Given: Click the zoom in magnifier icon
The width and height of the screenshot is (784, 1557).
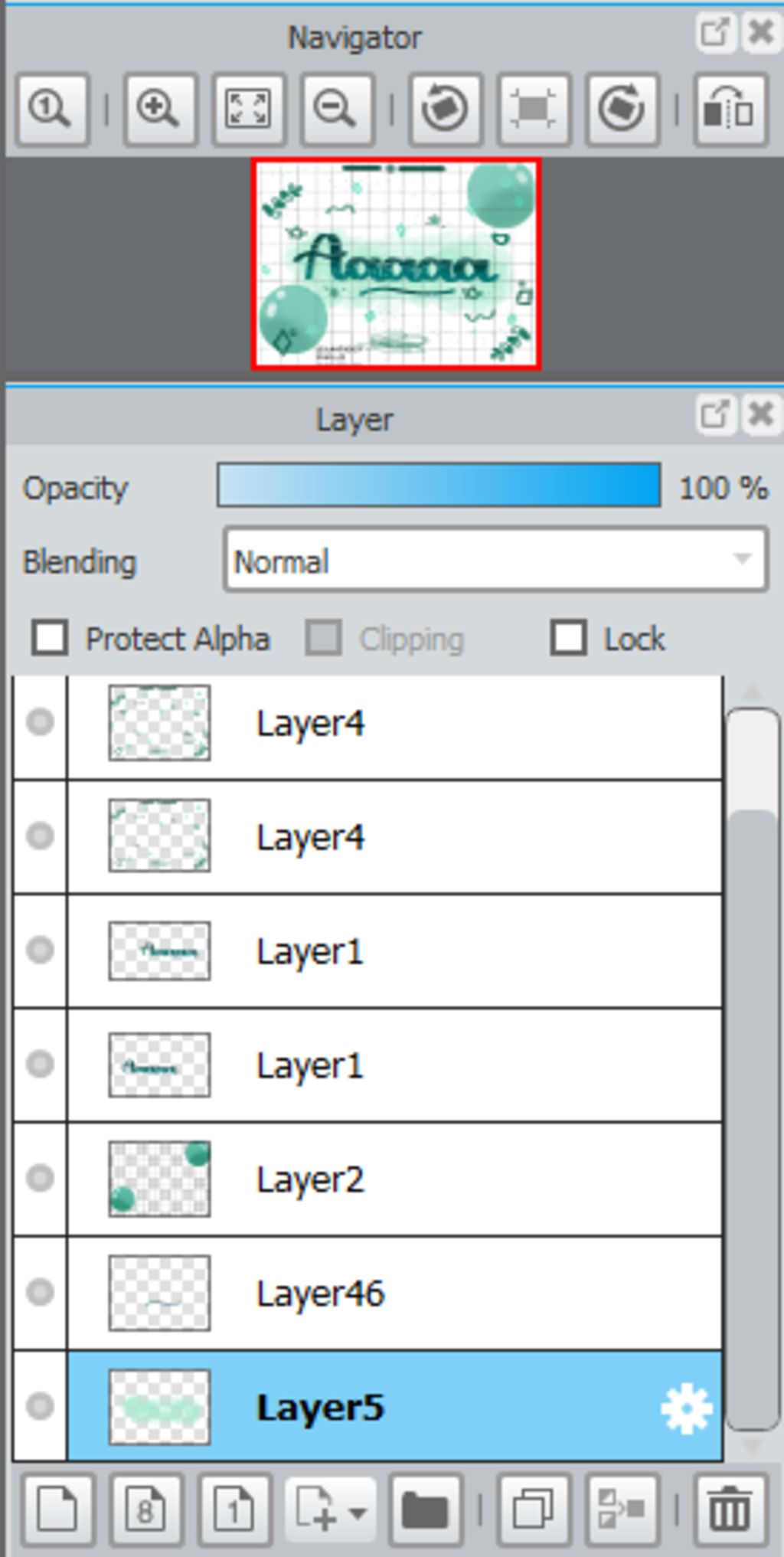Looking at the screenshot, I should coord(158,109).
